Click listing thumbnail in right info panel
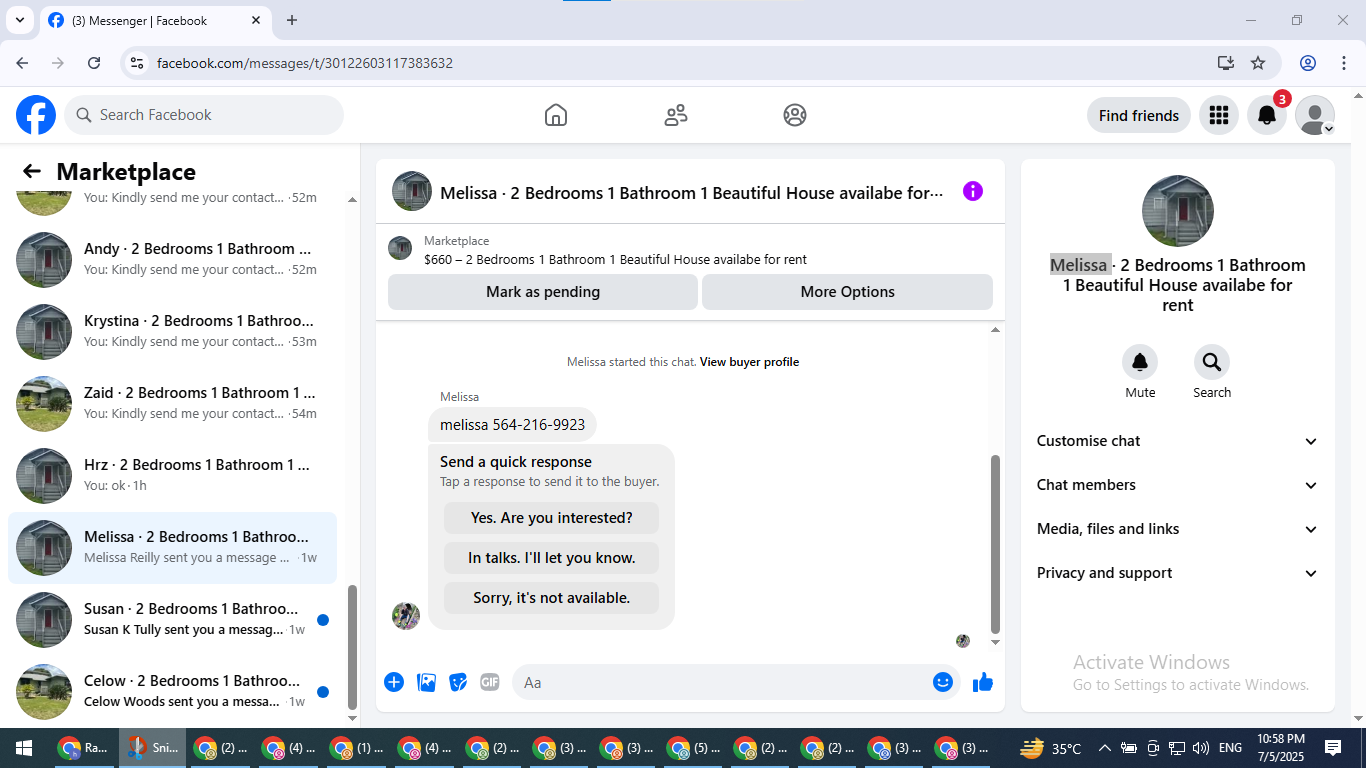 coord(1178,211)
